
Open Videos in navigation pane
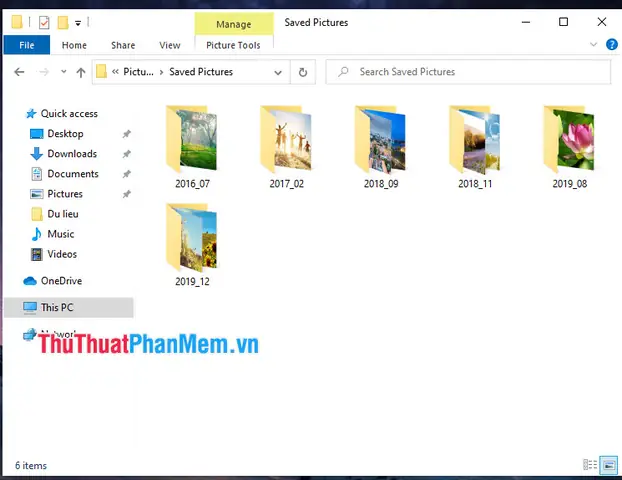click(62, 254)
